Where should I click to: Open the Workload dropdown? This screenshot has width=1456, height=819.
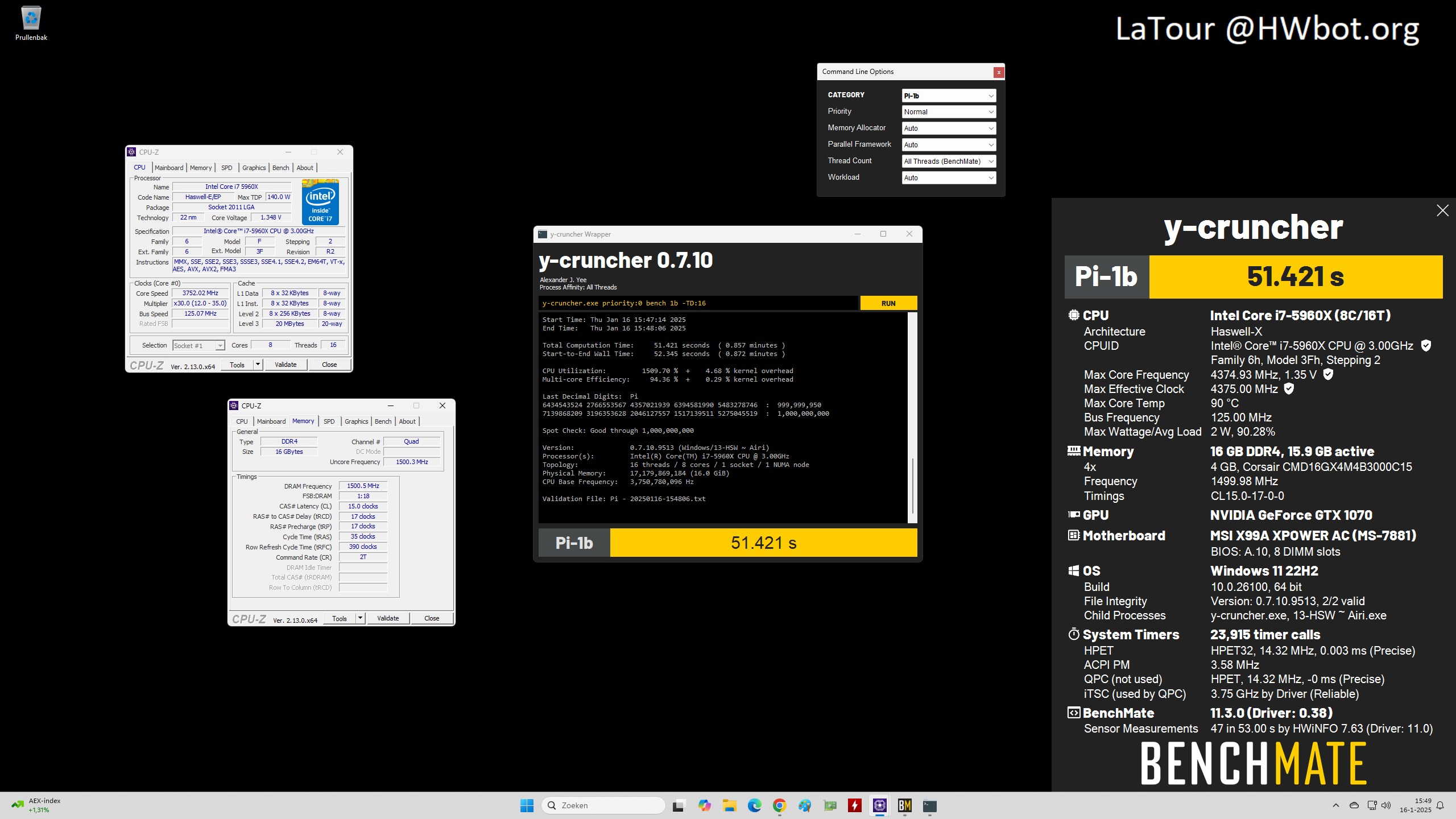pos(949,178)
